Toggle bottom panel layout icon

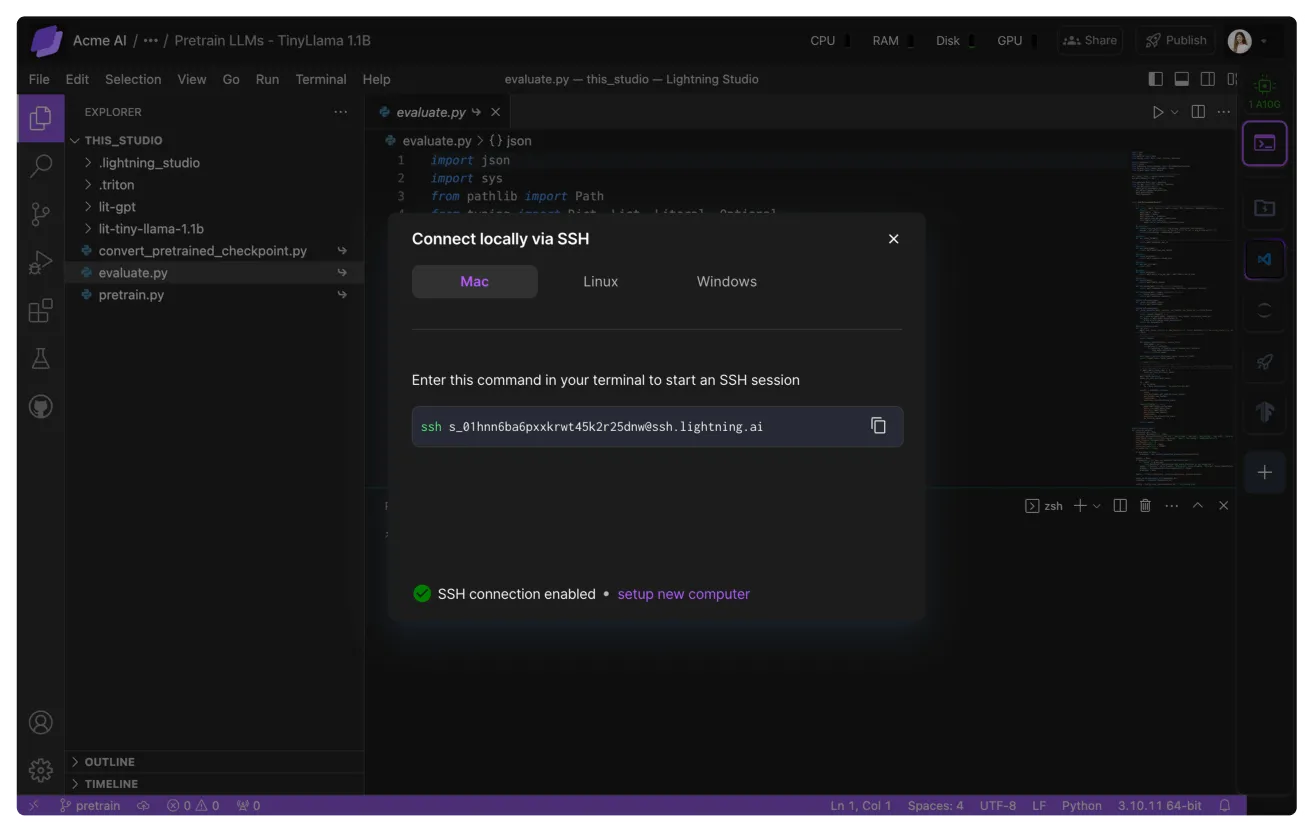tap(1182, 79)
